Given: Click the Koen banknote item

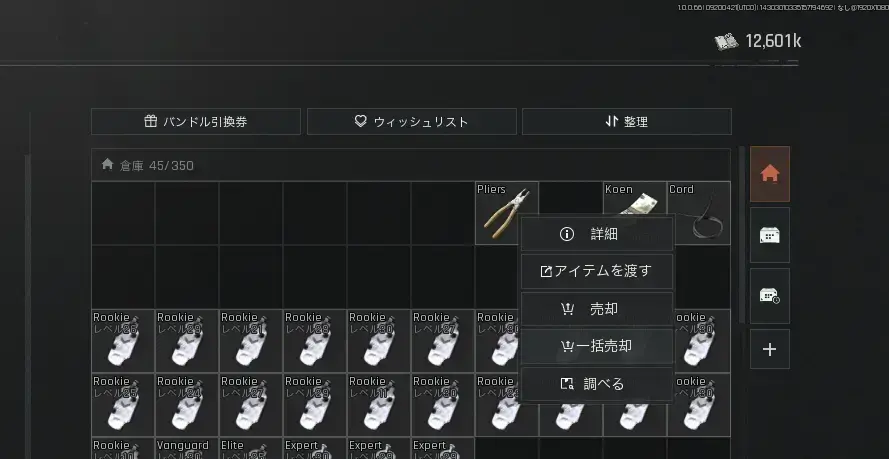Looking at the screenshot, I should 635,199.
